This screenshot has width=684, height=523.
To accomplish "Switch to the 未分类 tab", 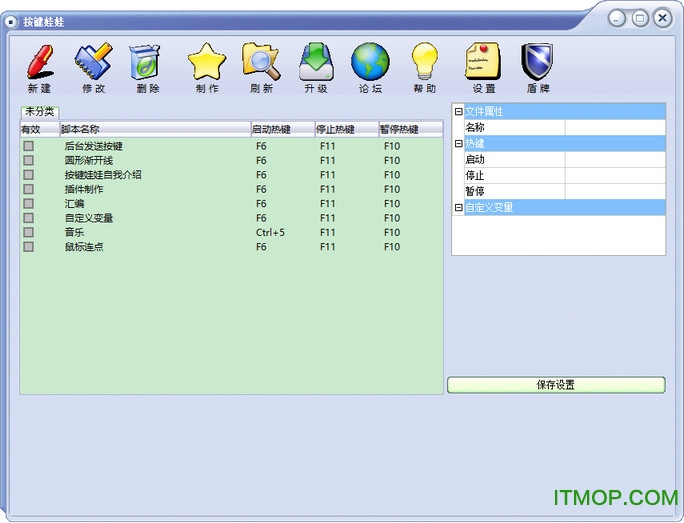I will coord(40,112).
